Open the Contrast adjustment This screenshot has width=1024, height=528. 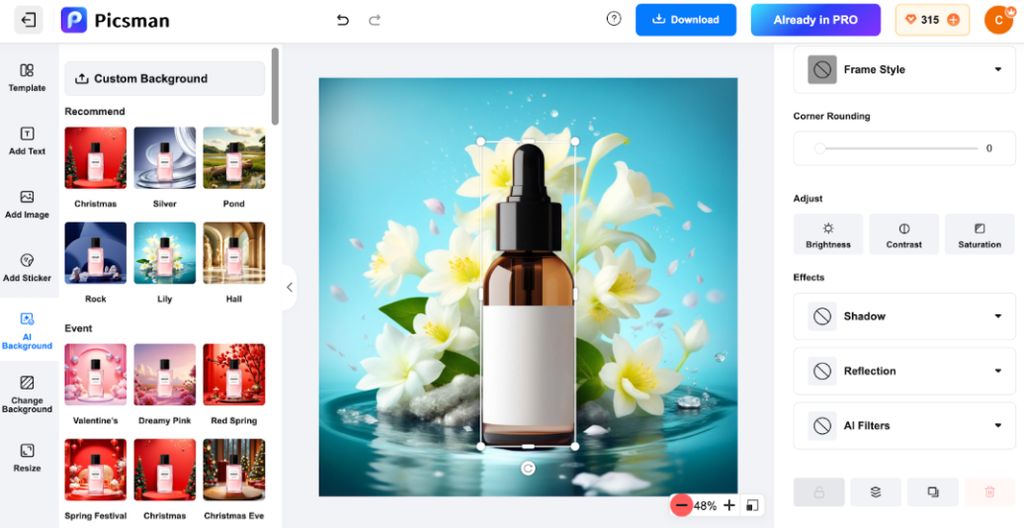(x=904, y=234)
